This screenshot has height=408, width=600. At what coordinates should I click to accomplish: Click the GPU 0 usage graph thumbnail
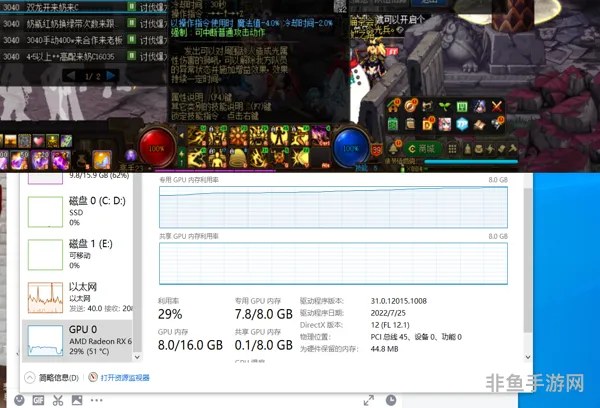(45, 340)
